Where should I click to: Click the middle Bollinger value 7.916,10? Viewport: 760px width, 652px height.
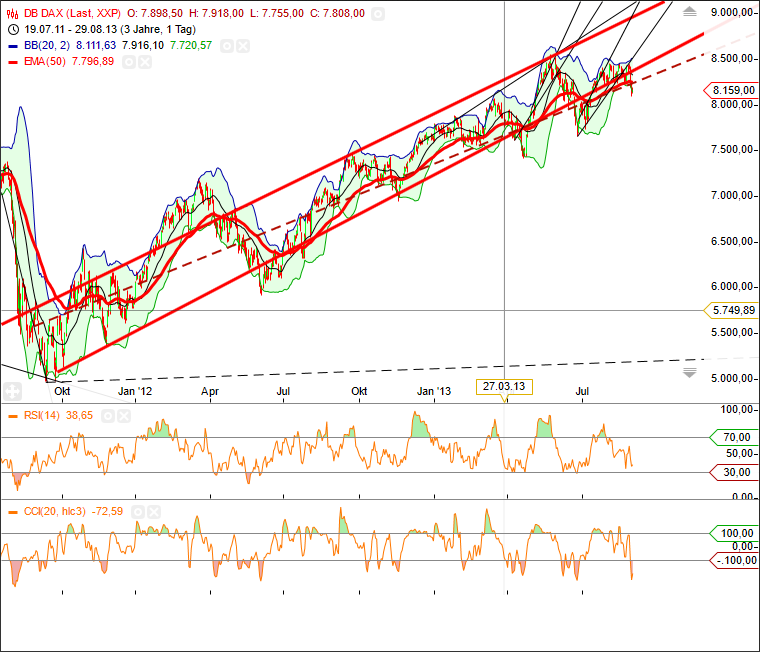pos(143,46)
